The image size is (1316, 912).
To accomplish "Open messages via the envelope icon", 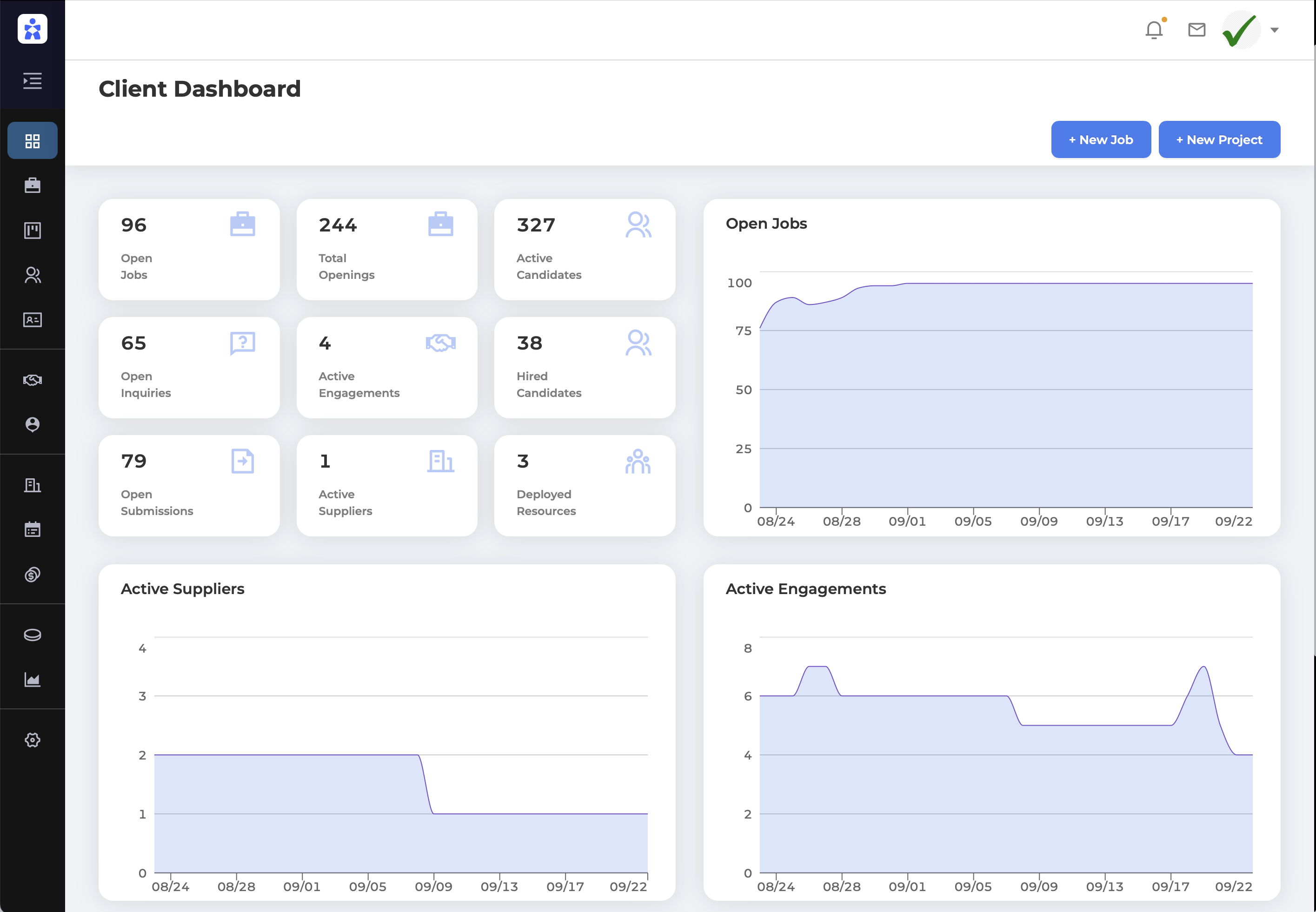I will [1196, 30].
